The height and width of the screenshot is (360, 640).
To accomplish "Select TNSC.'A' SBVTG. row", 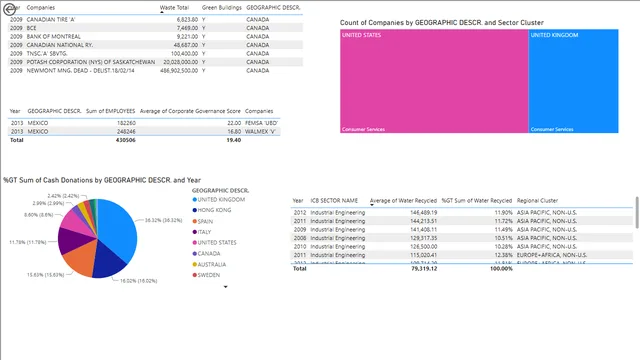I will click(156, 53).
